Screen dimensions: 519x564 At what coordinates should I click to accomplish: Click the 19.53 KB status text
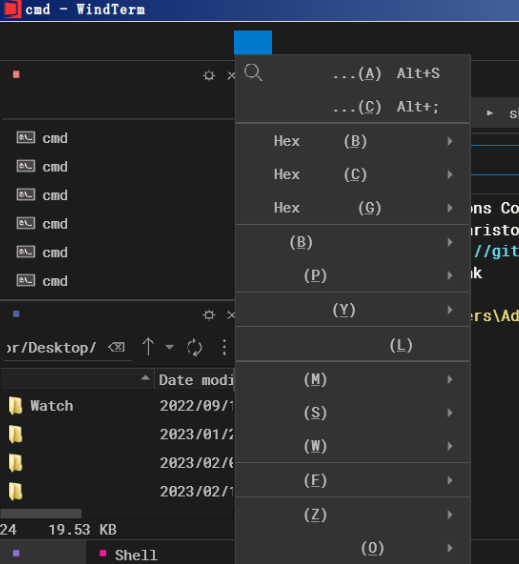point(82,529)
